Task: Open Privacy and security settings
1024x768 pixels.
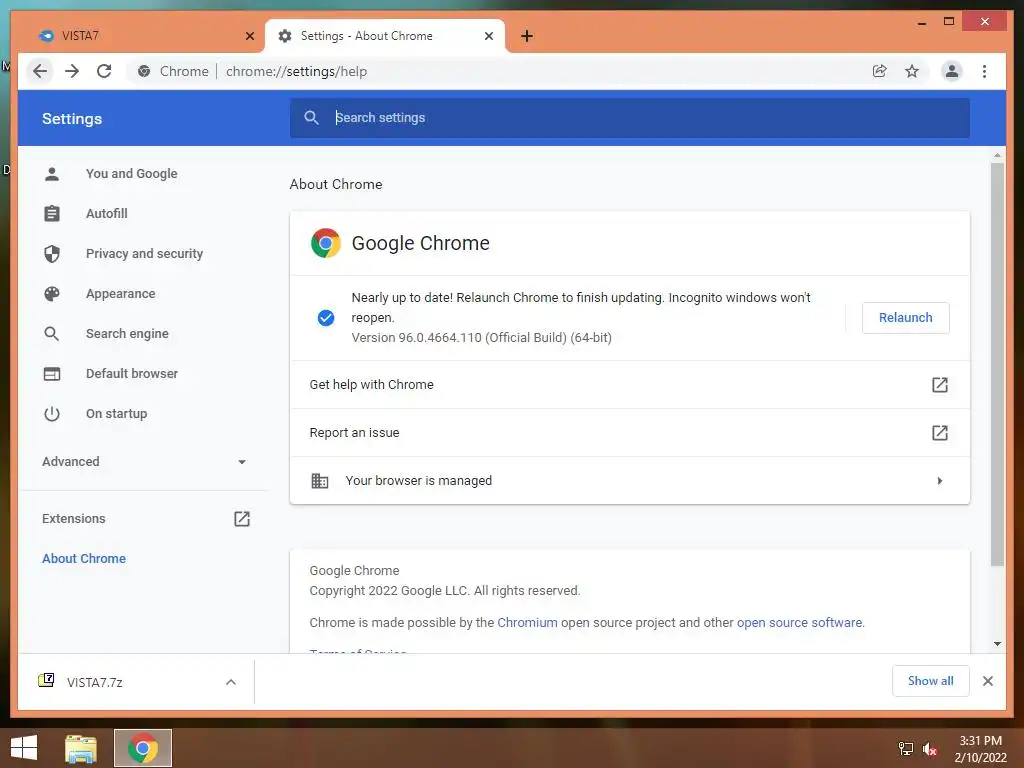Action: [x=144, y=253]
